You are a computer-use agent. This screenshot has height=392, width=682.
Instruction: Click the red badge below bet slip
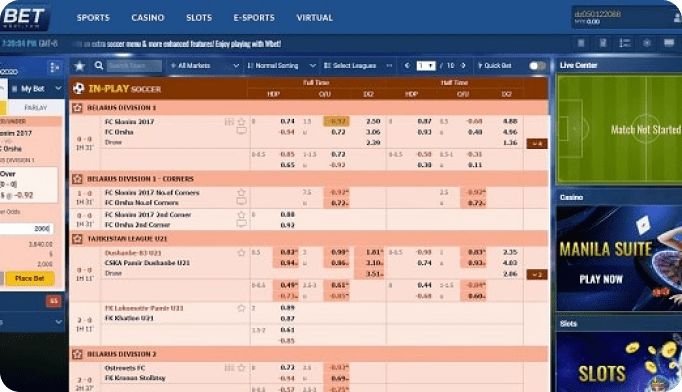point(53,301)
